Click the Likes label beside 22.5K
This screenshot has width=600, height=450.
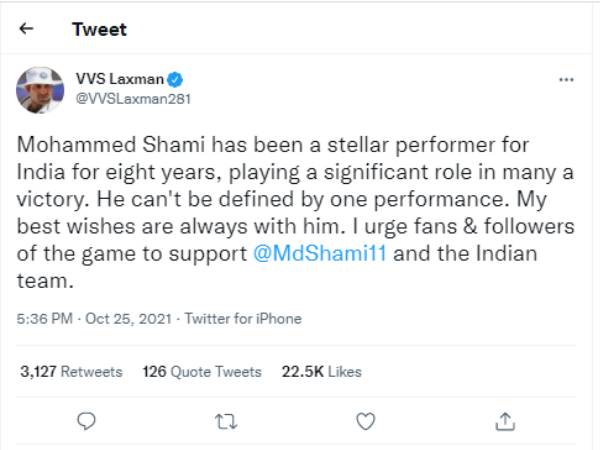point(343,371)
